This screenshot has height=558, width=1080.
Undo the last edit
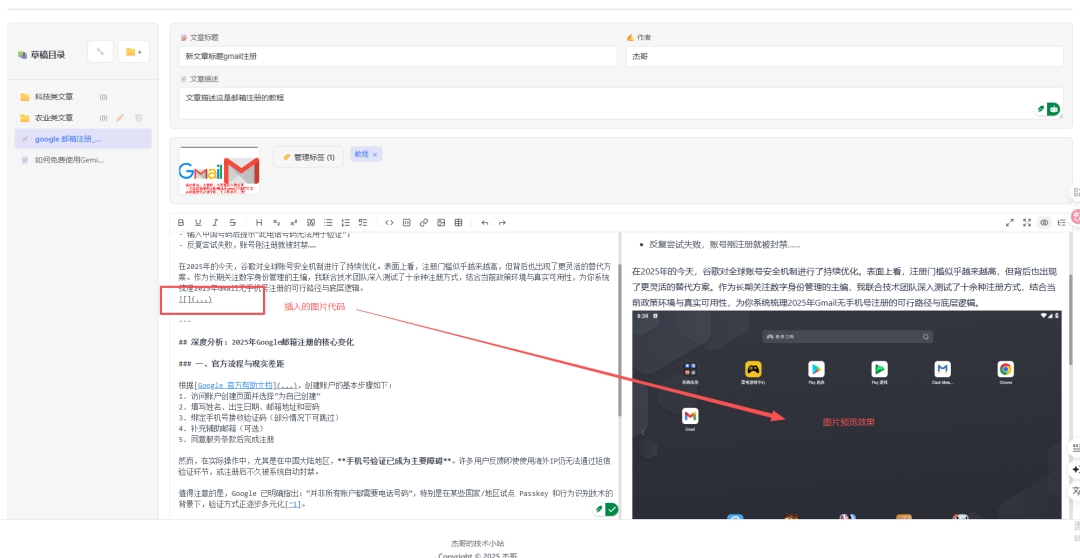[x=485, y=223]
